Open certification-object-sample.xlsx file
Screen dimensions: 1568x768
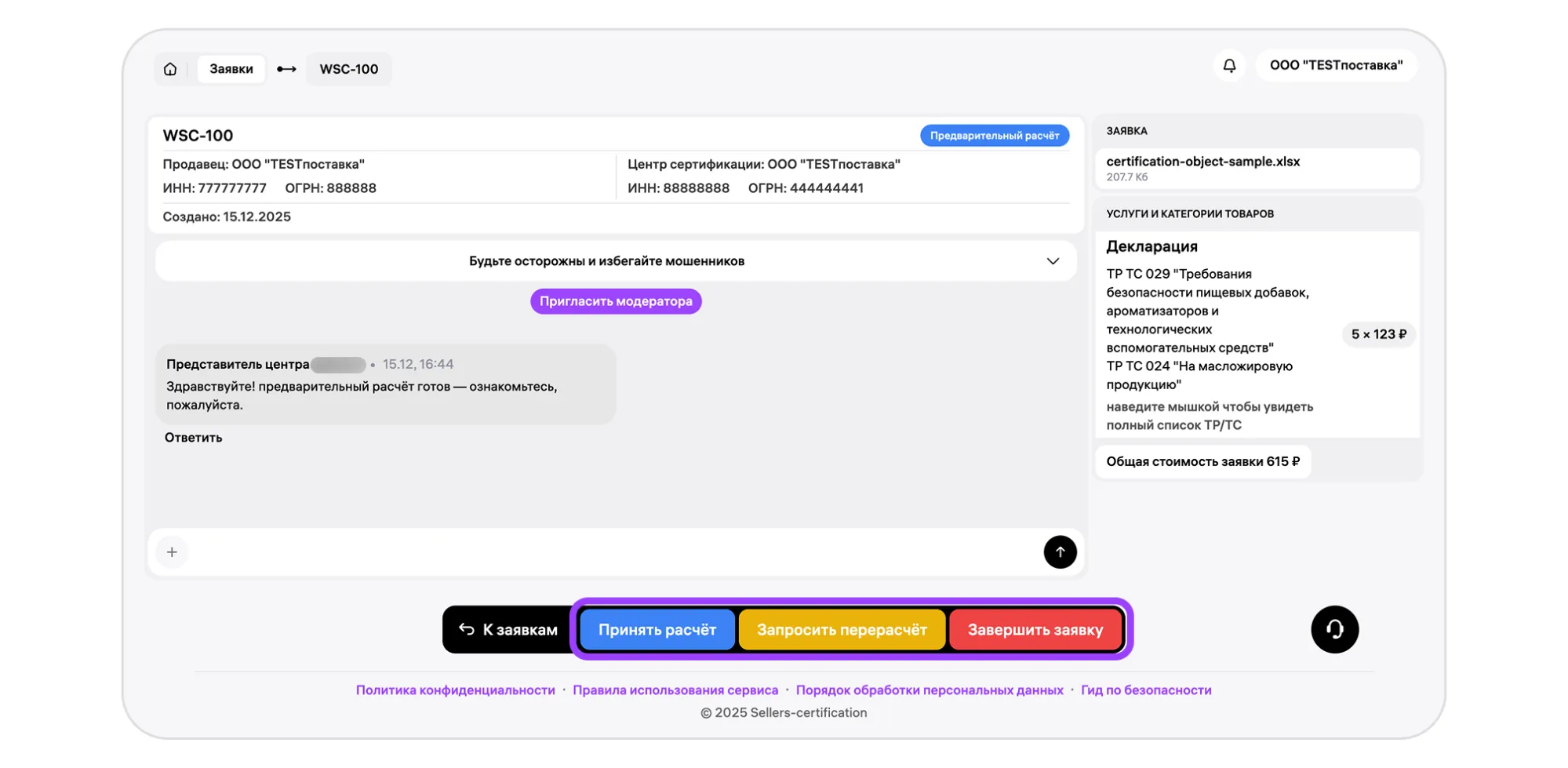(1202, 162)
